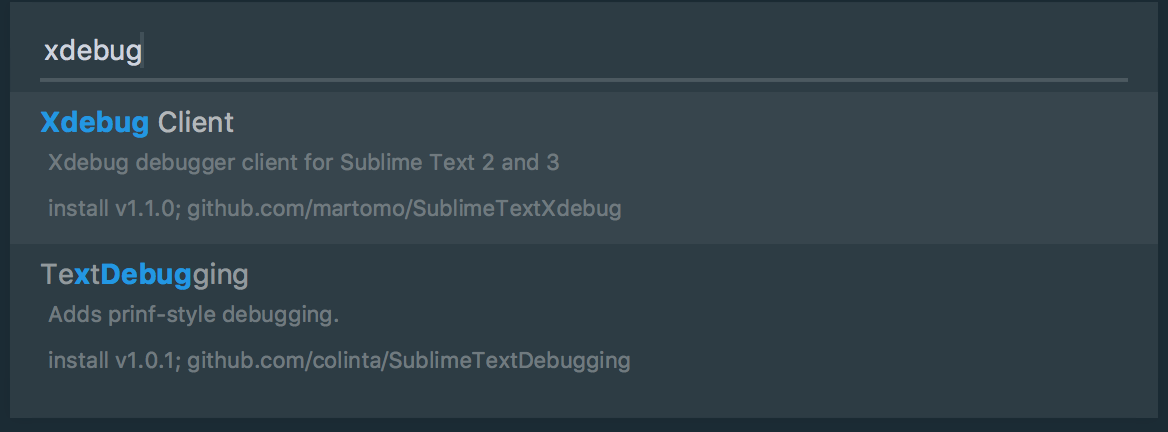This screenshot has height=432, width=1168.
Task: Click the "ging" ending of TextDebugging title
Action: click(x=220, y=276)
